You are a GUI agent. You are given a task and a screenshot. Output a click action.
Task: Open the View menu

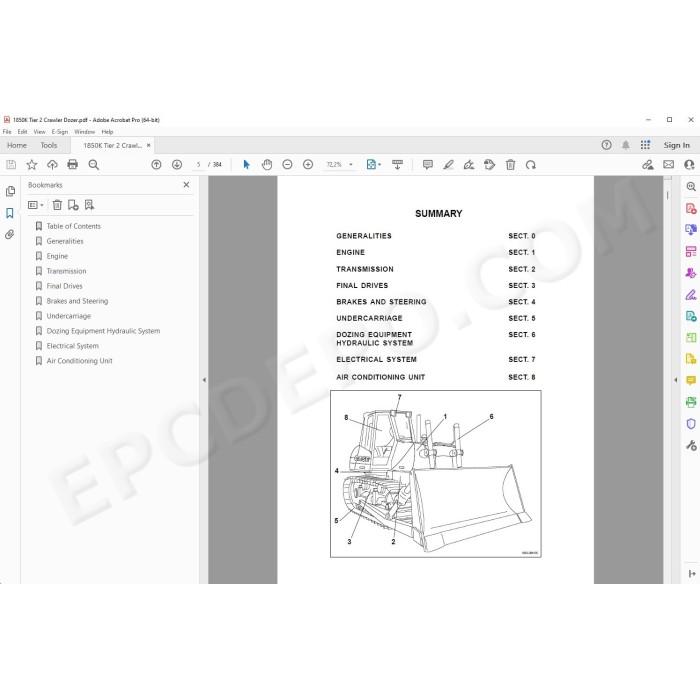click(x=39, y=132)
